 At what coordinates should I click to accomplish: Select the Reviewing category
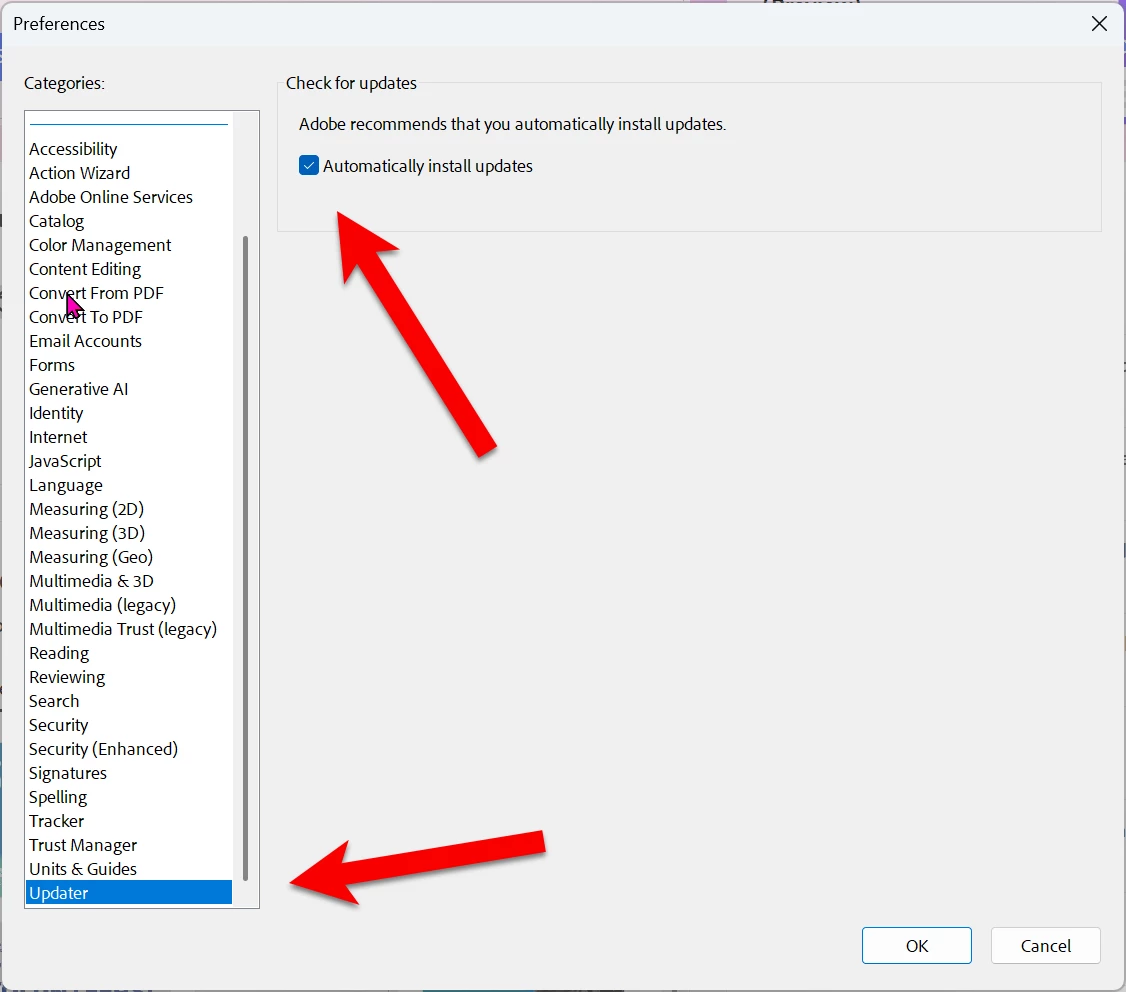pos(68,677)
